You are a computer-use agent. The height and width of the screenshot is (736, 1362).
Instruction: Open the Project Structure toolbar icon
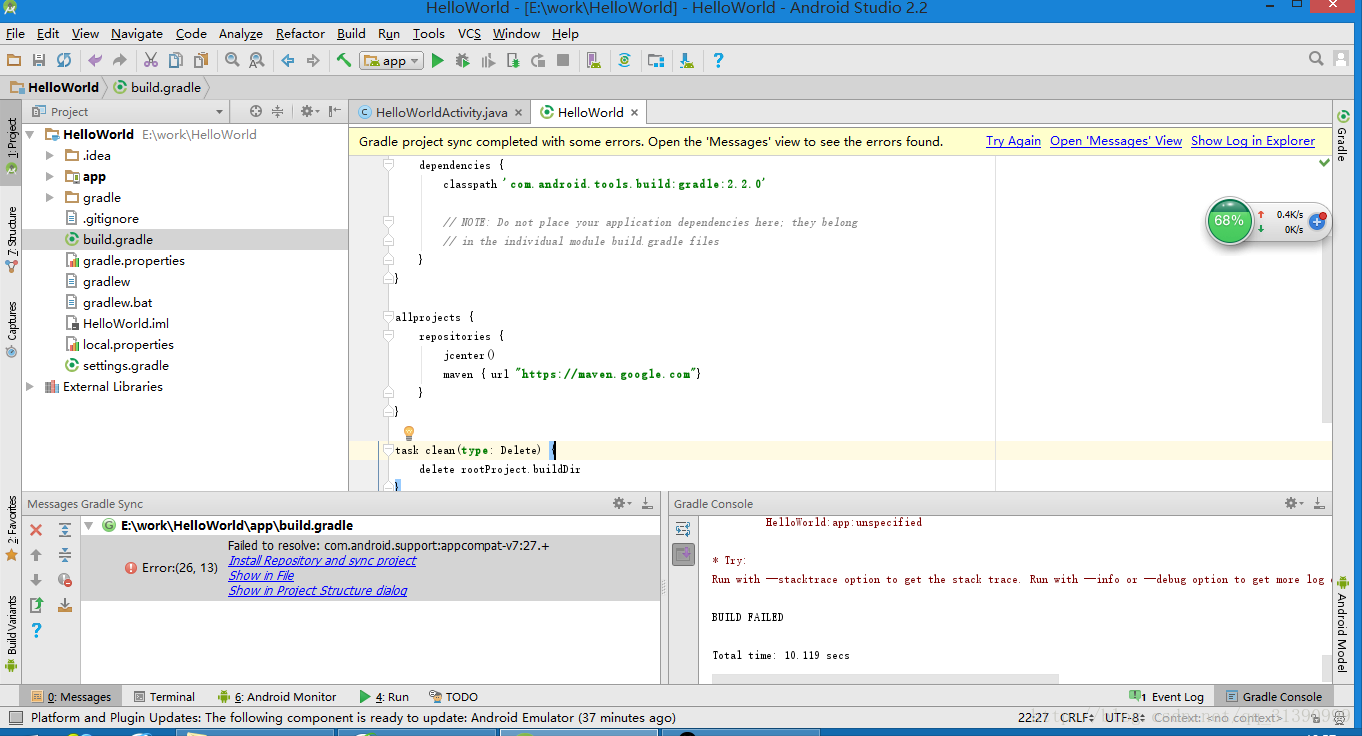point(656,60)
